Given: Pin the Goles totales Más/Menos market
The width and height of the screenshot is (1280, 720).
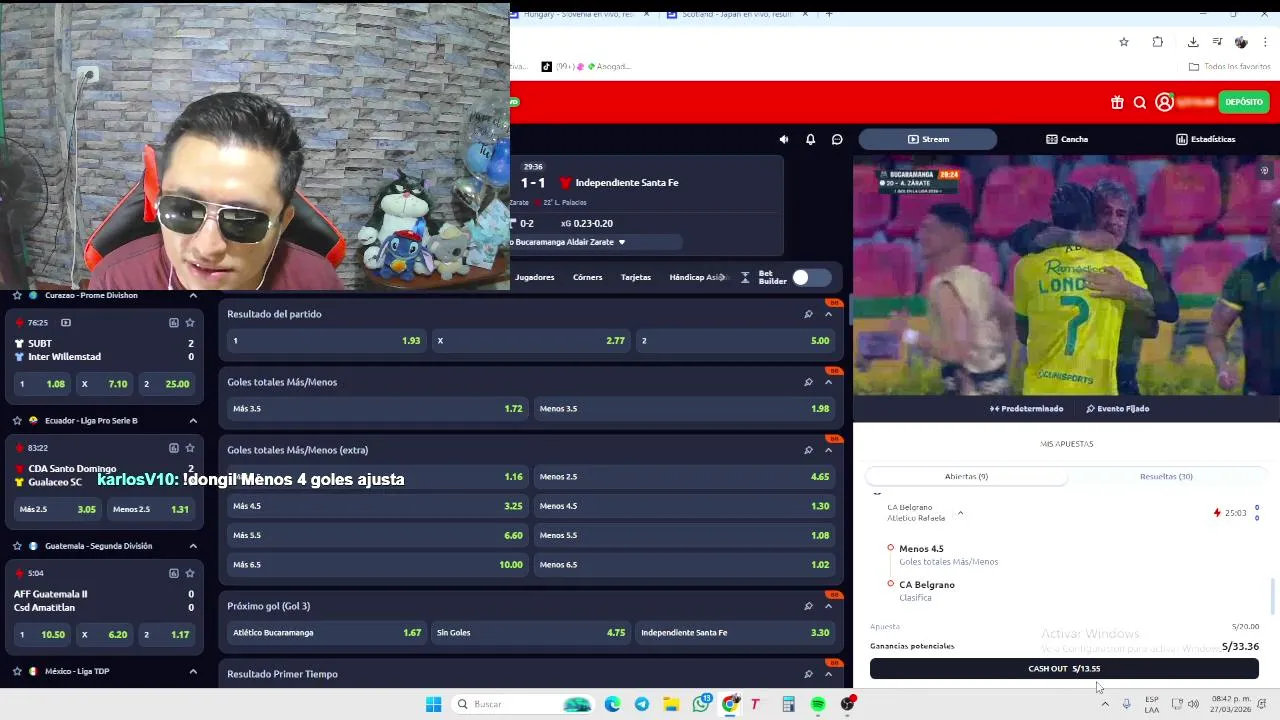Looking at the screenshot, I should [808, 382].
